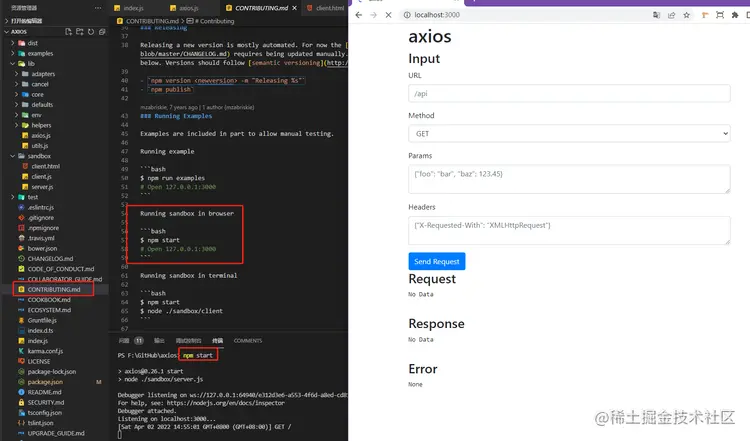
Task: Open Gruntfile.js file
Action: [42, 320]
